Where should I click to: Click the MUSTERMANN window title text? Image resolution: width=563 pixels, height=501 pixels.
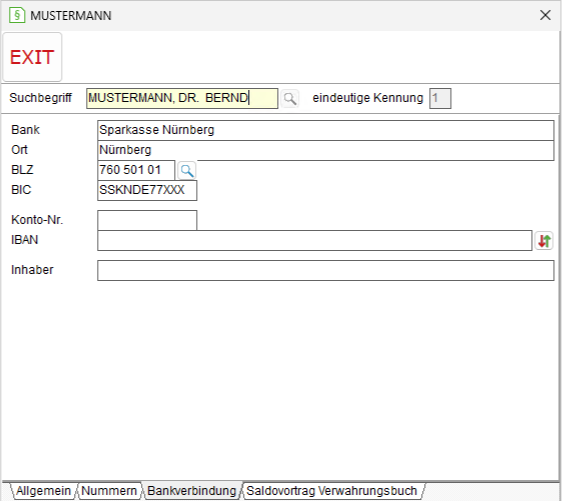(x=71, y=16)
